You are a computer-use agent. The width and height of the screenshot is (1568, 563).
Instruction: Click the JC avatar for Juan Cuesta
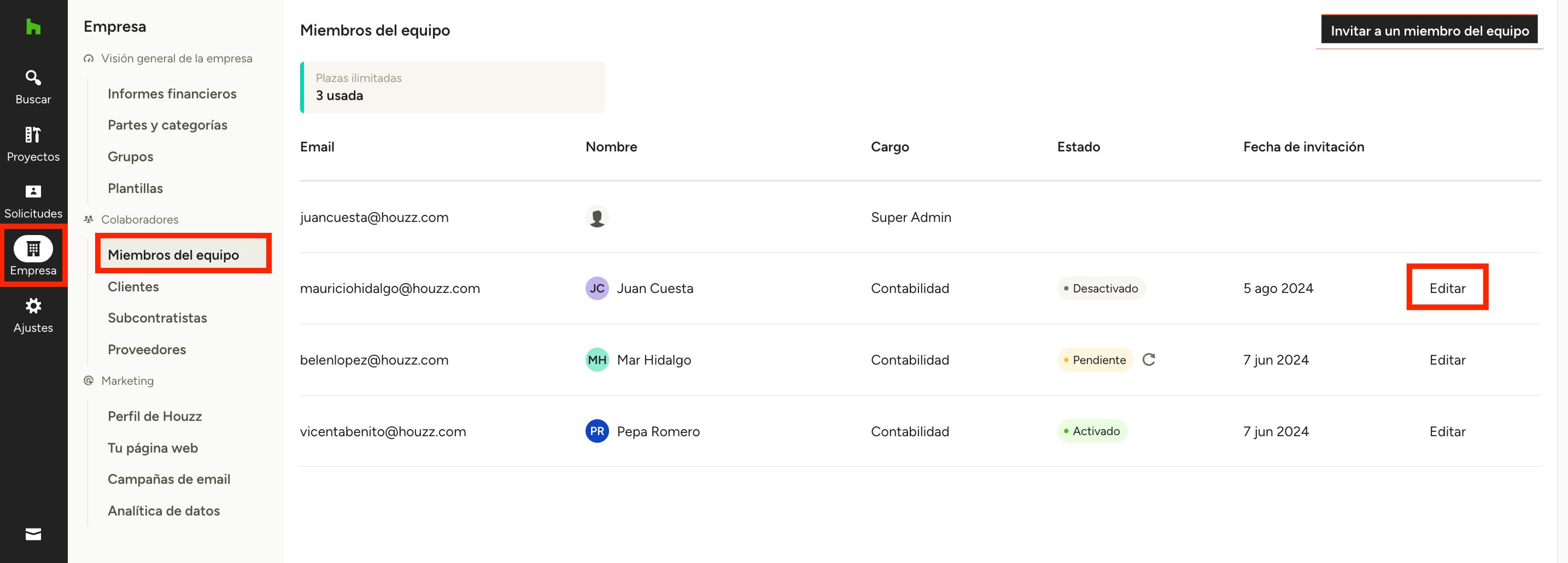596,289
